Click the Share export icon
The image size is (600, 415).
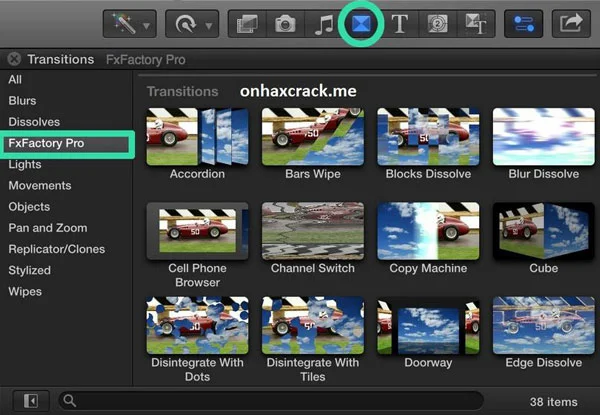[x=571, y=24]
